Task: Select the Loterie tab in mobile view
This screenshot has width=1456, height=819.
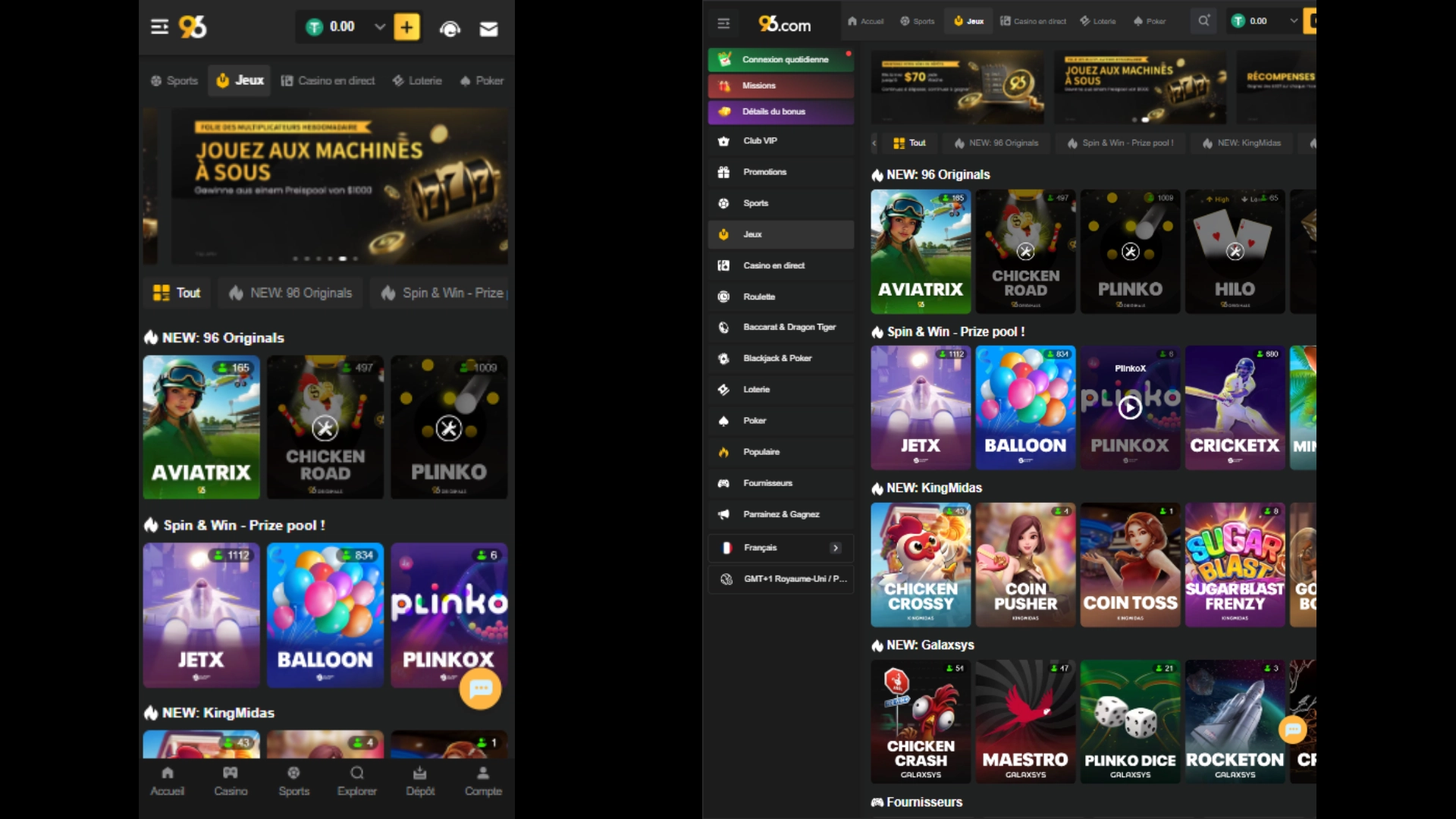Action: 417,80
